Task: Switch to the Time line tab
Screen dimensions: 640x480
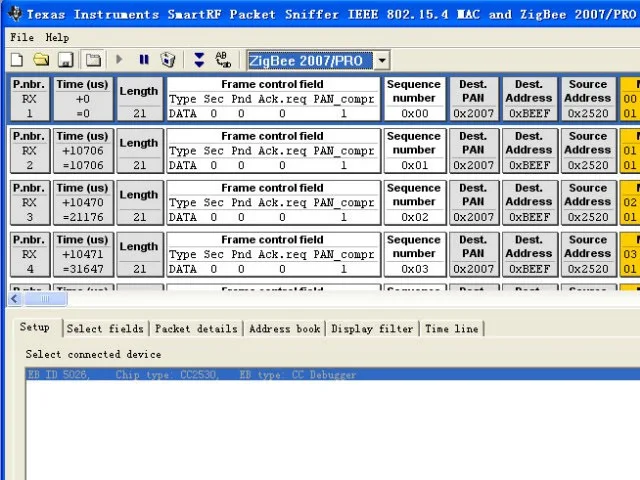Action: coord(451,329)
